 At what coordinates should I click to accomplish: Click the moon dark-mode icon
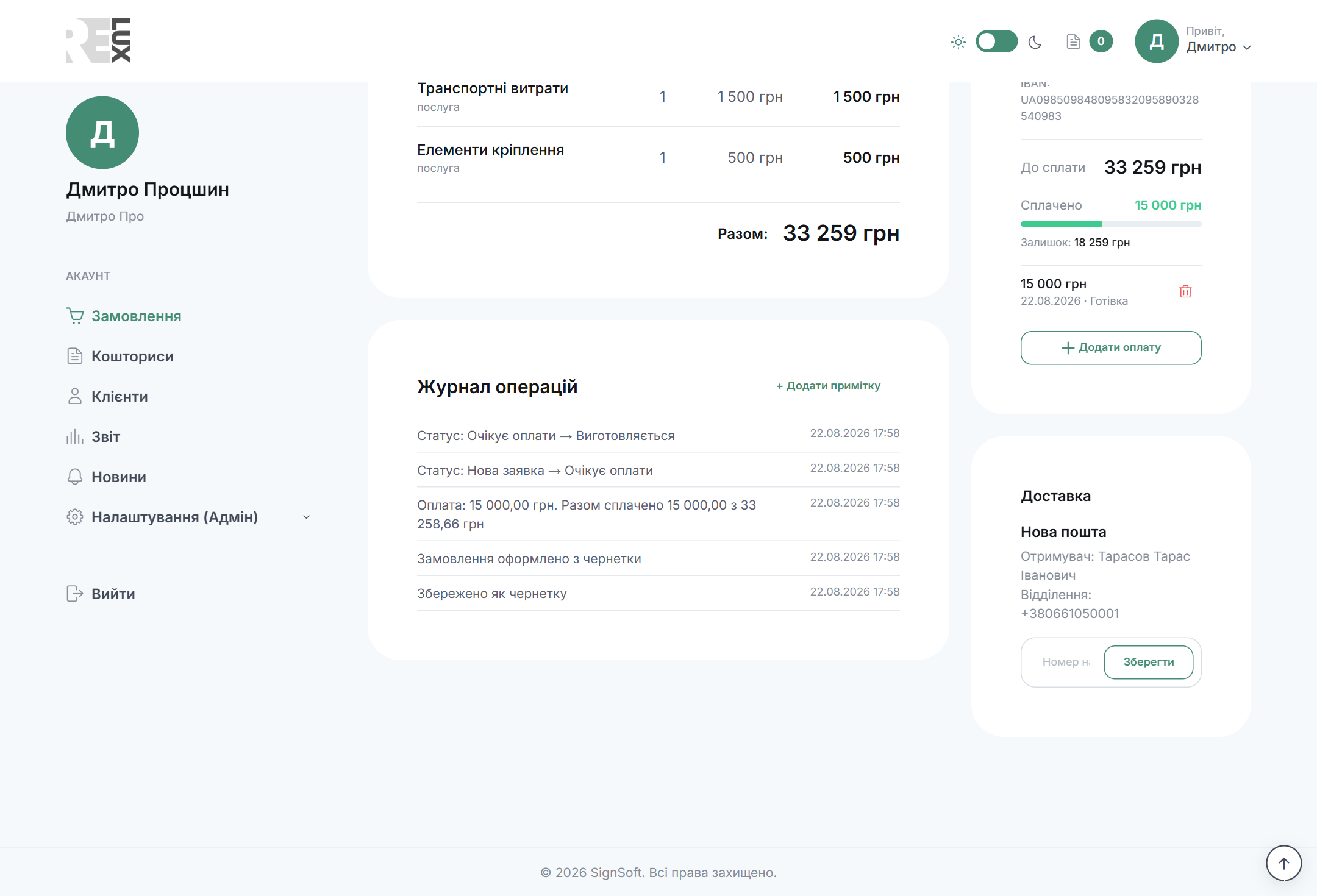(1035, 42)
